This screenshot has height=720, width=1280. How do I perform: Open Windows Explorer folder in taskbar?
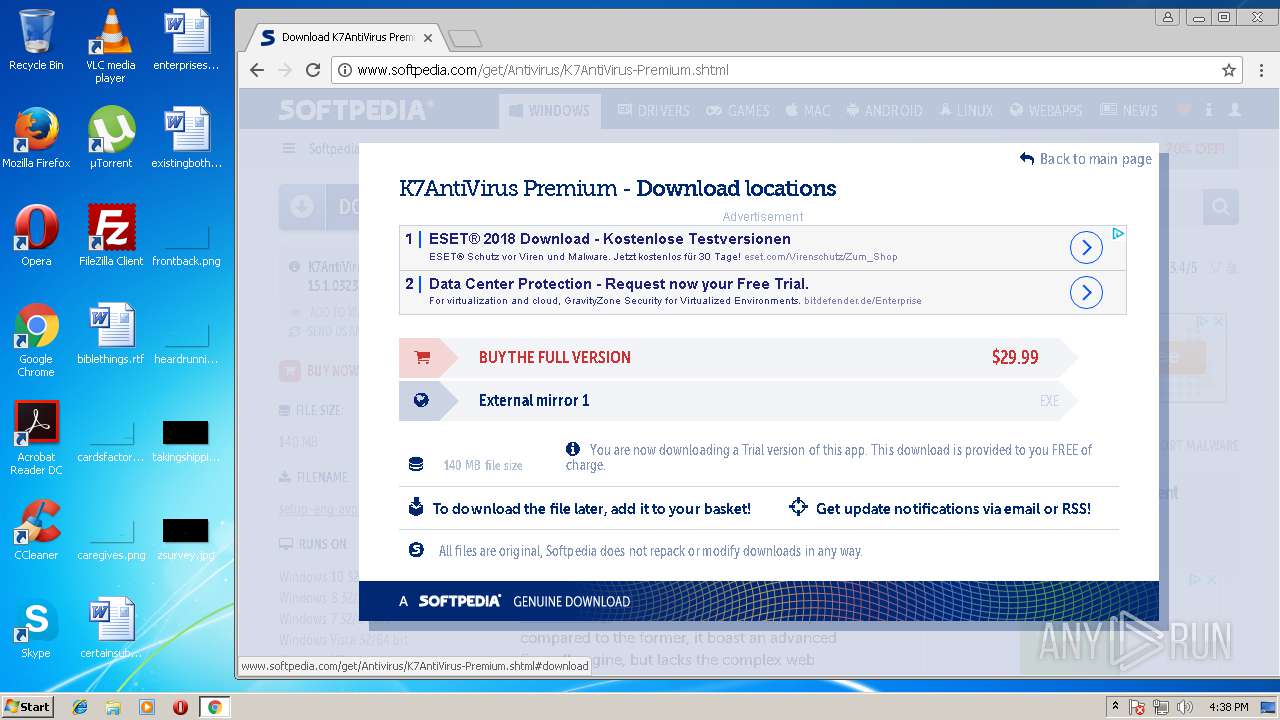(113, 707)
